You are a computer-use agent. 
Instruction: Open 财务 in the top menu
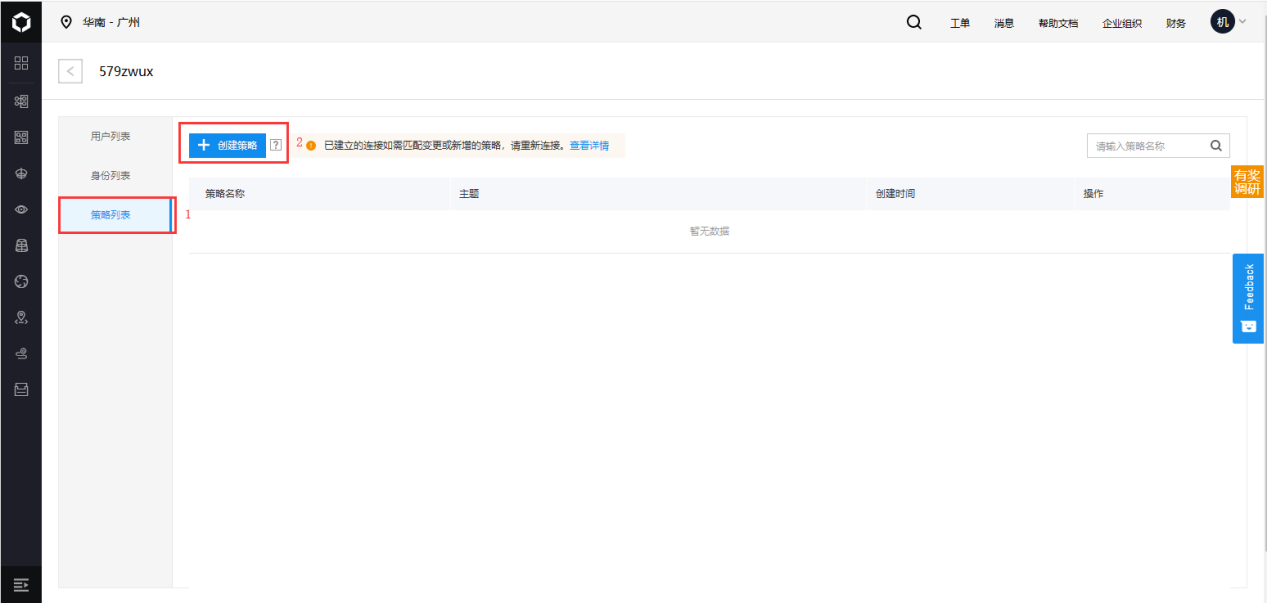coord(1176,23)
